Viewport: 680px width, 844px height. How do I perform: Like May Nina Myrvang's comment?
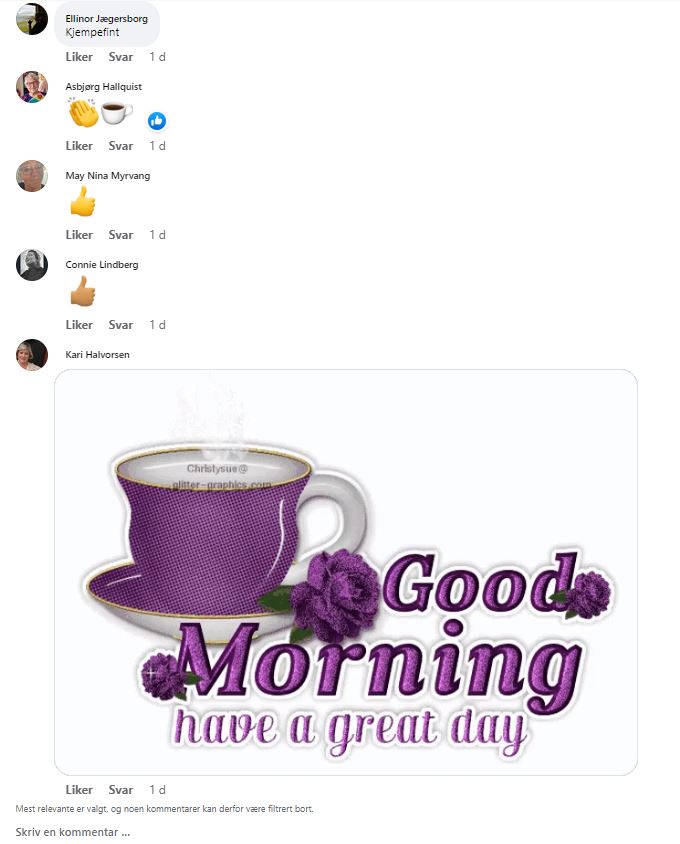(x=79, y=235)
